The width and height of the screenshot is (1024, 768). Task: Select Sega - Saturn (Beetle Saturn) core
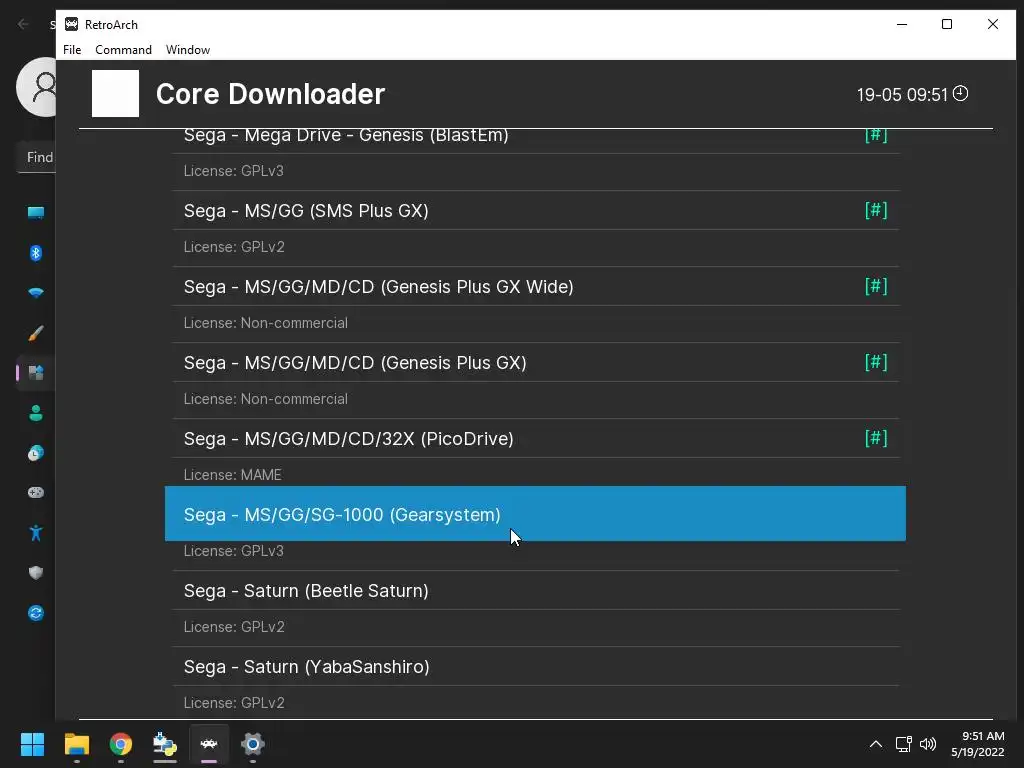click(536, 590)
